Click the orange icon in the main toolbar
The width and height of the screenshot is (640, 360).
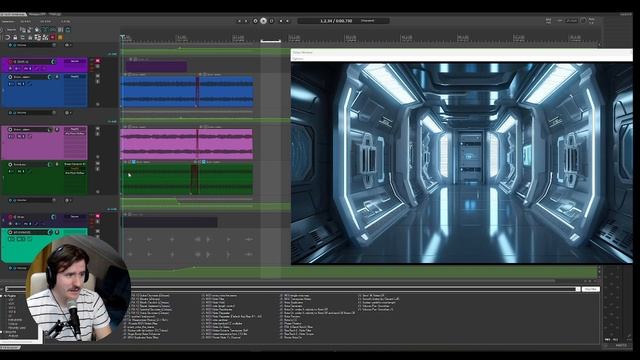tap(60, 37)
